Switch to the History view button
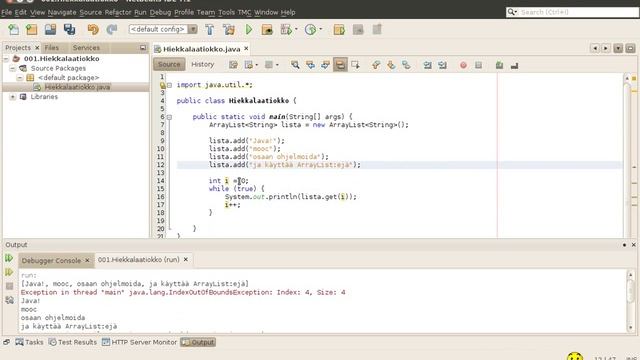640x360 pixels. [x=202, y=64]
